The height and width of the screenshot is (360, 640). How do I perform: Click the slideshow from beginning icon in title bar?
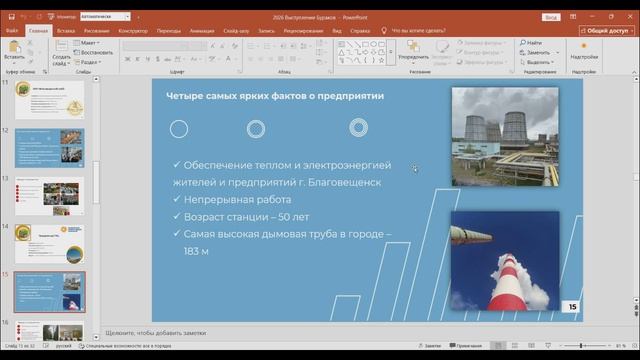click(51, 17)
